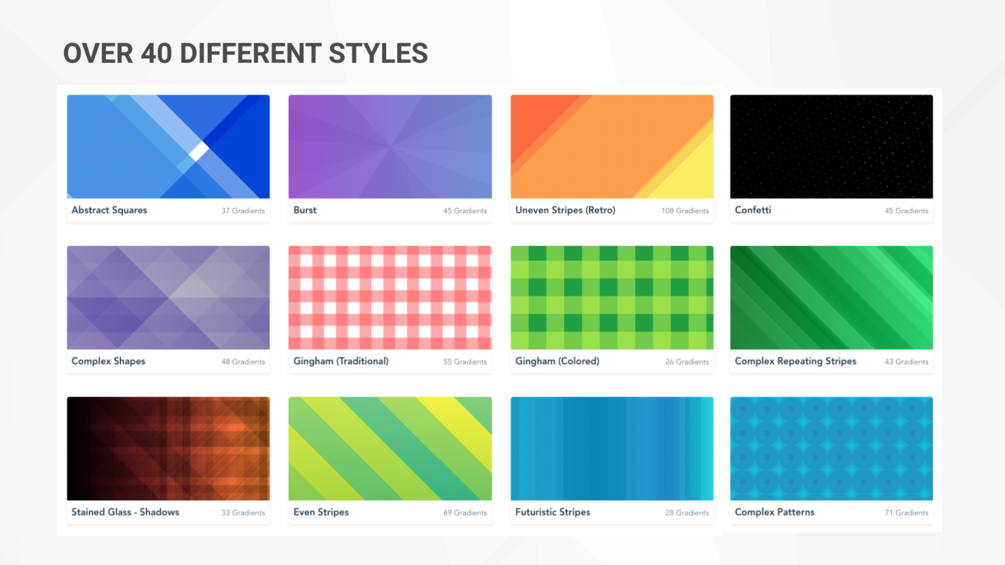The height and width of the screenshot is (565, 1005).
Task: Click the 69 Gradients count
Action: pyautogui.click(x=465, y=512)
